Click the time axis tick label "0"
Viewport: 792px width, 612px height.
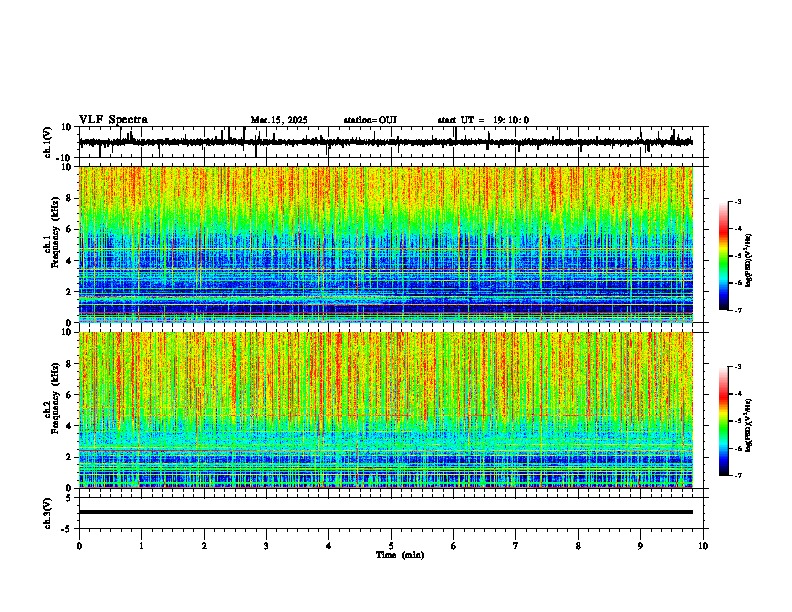pos(79,546)
